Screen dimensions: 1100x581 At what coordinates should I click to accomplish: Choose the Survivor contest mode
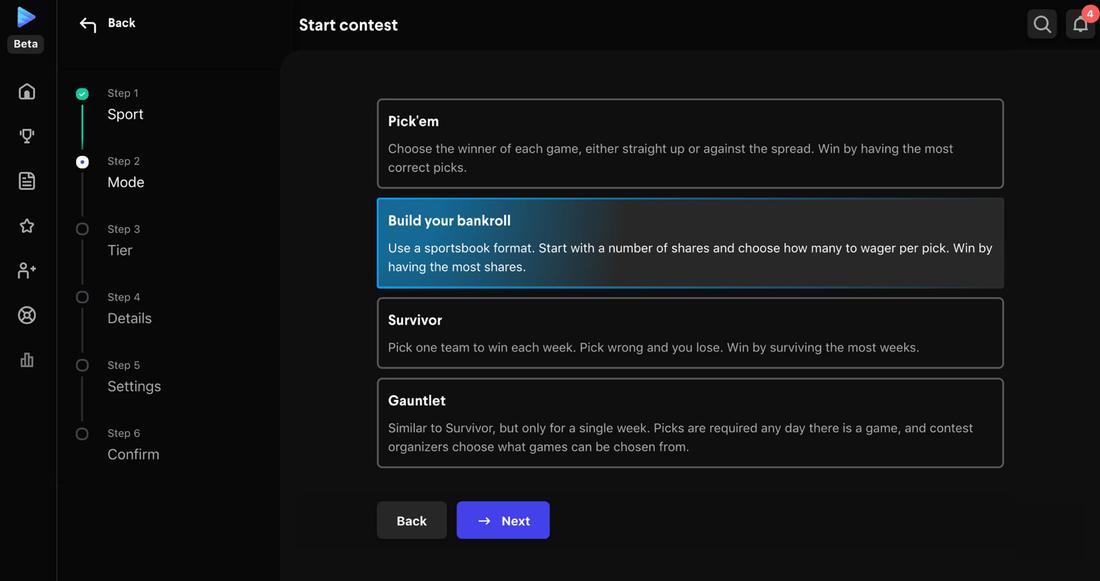689,332
